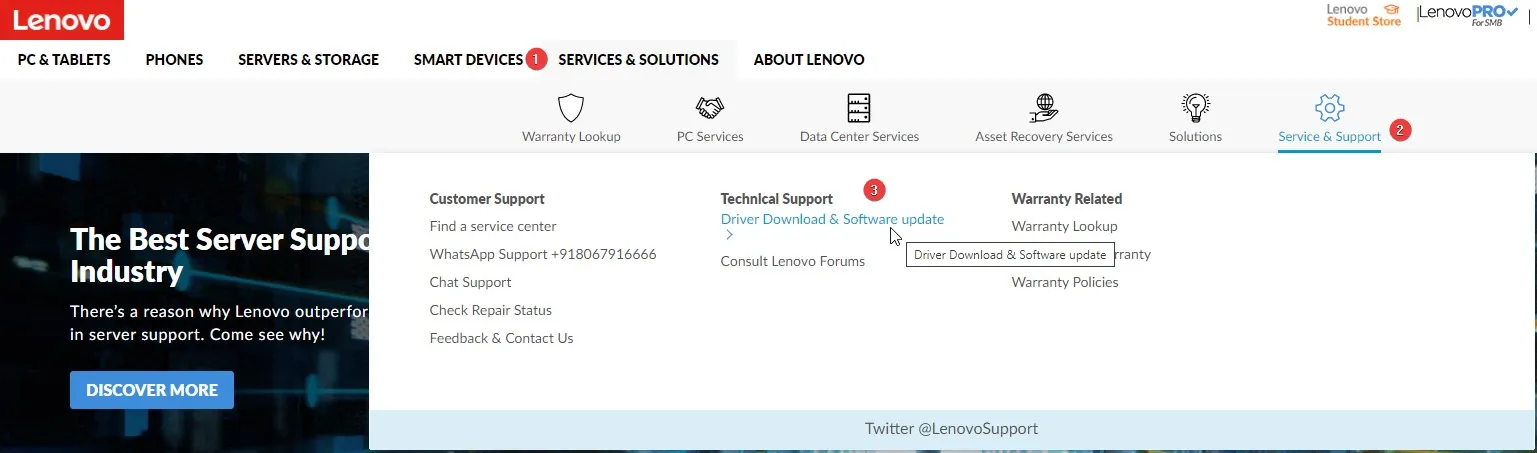This screenshot has height=453, width=1537.
Task: Click Best Server Support banner headline
Action: pos(220,254)
